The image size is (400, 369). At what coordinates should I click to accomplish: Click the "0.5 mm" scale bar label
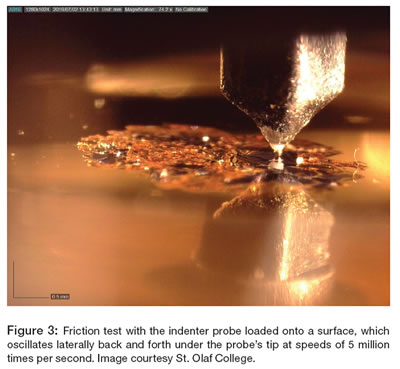[60, 296]
